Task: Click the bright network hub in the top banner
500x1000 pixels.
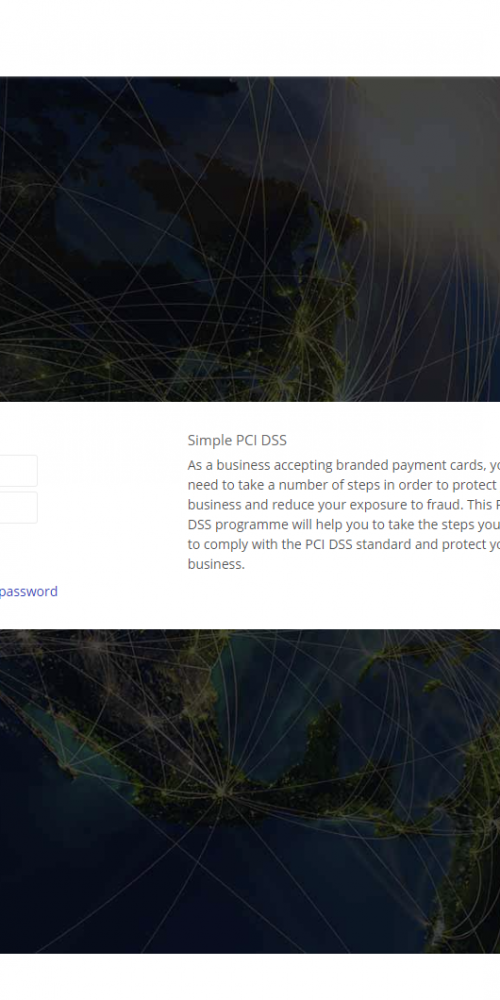Action: [301, 330]
